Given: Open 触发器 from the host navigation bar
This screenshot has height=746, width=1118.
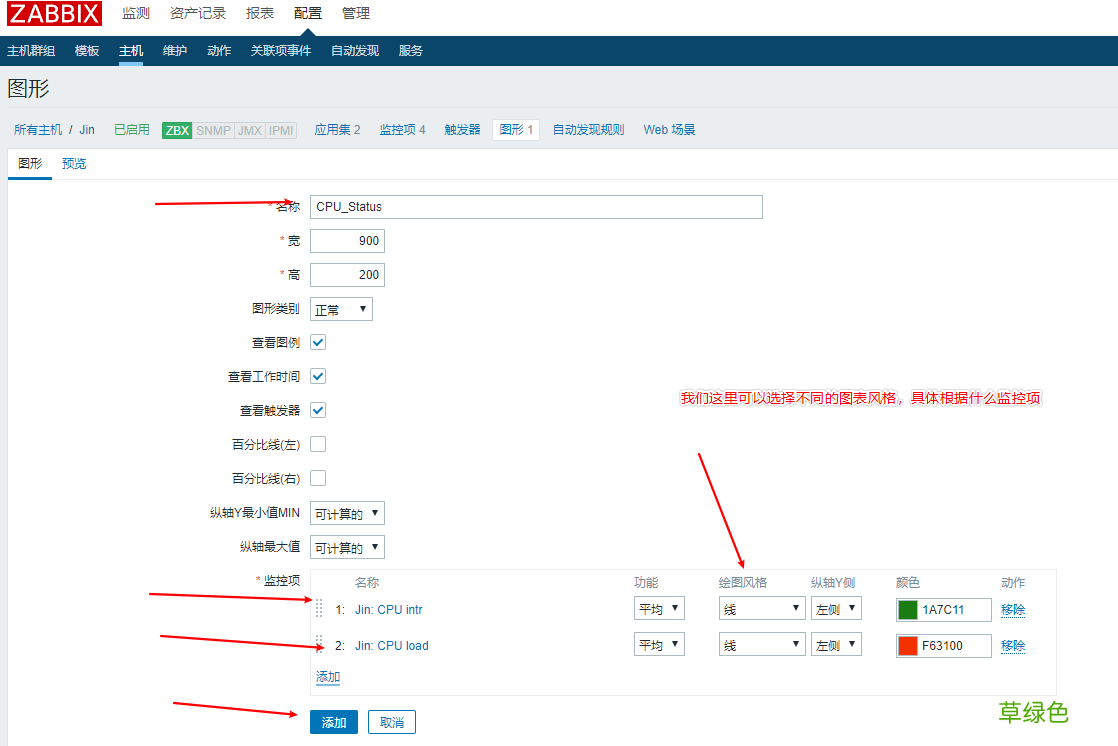Looking at the screenshot, I should 462,129.
